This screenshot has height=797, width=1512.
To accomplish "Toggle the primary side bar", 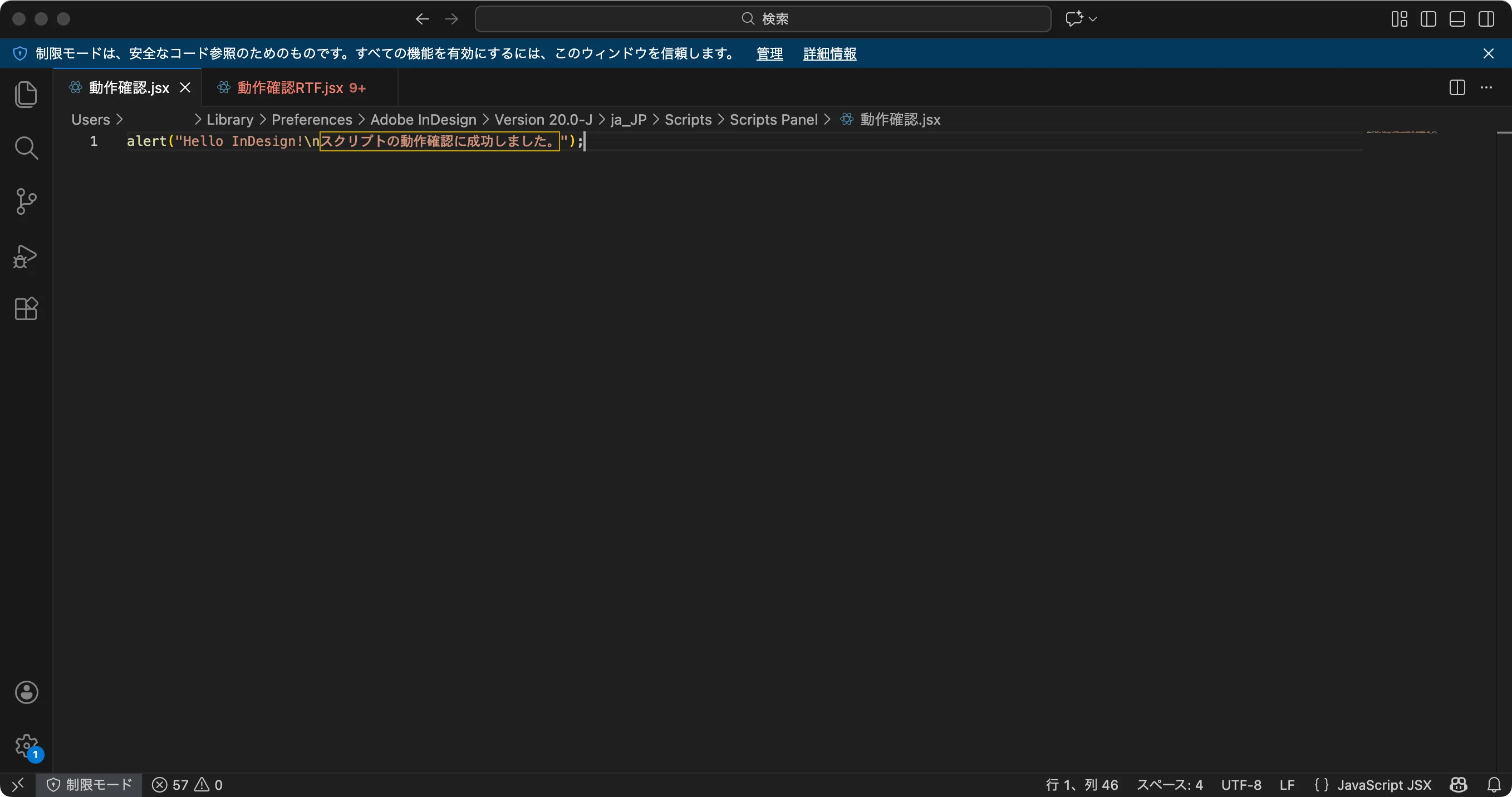I will tap(1428, 19).
